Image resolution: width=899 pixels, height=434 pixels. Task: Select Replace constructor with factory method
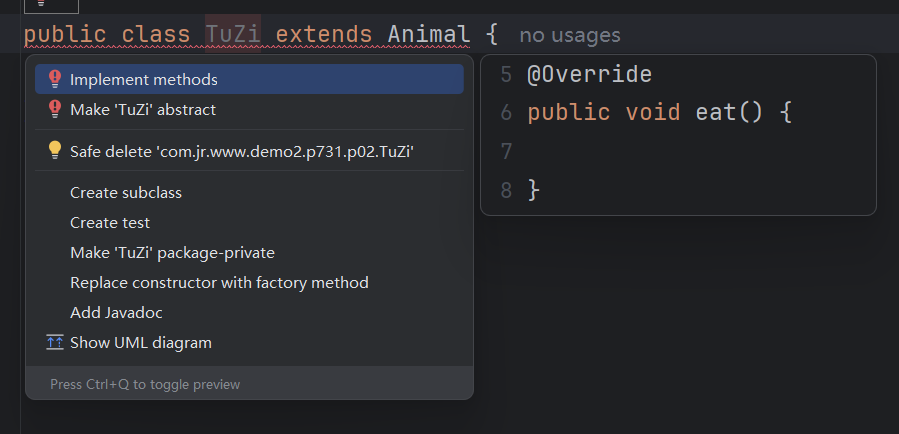pyautogui.click(x=249, y=283)
